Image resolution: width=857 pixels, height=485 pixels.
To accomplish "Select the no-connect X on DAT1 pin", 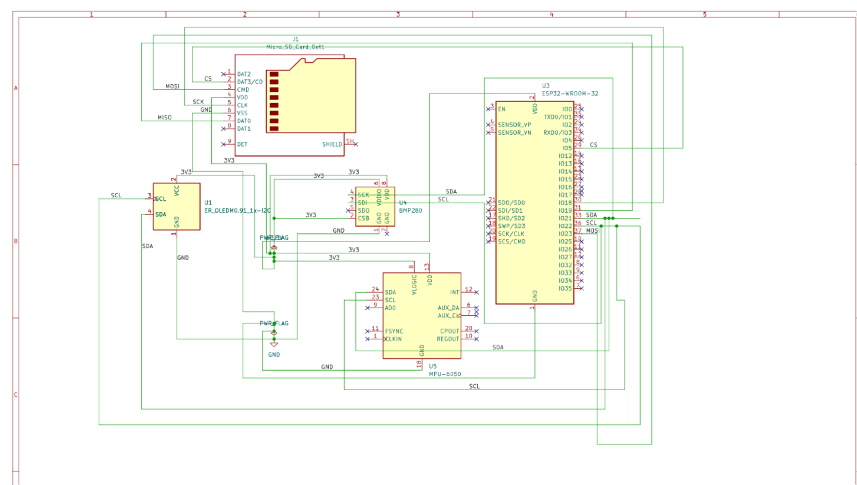I will 223,128.
